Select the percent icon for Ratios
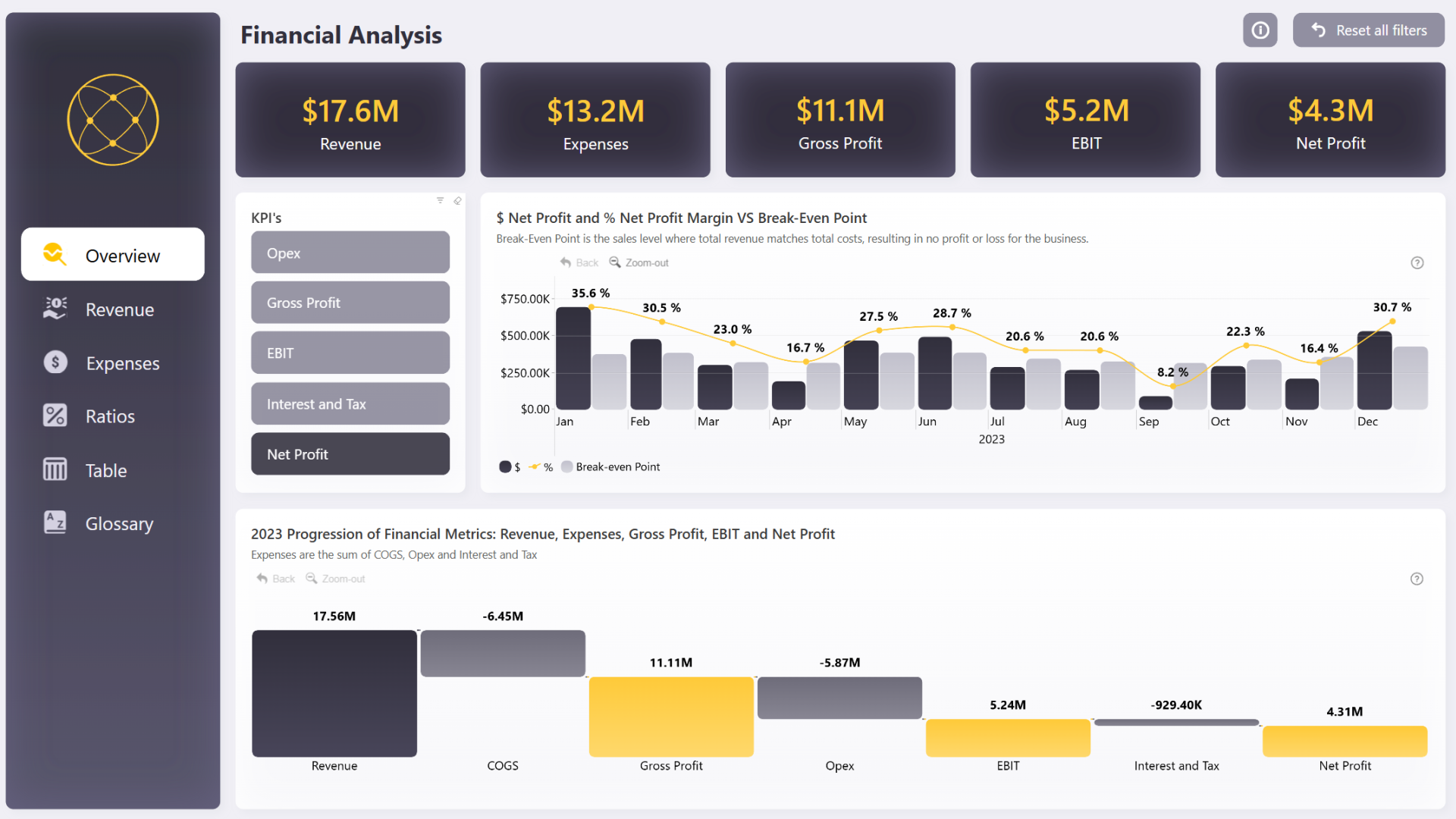The width and height of the screenshot is (1456, 819). 55,416
